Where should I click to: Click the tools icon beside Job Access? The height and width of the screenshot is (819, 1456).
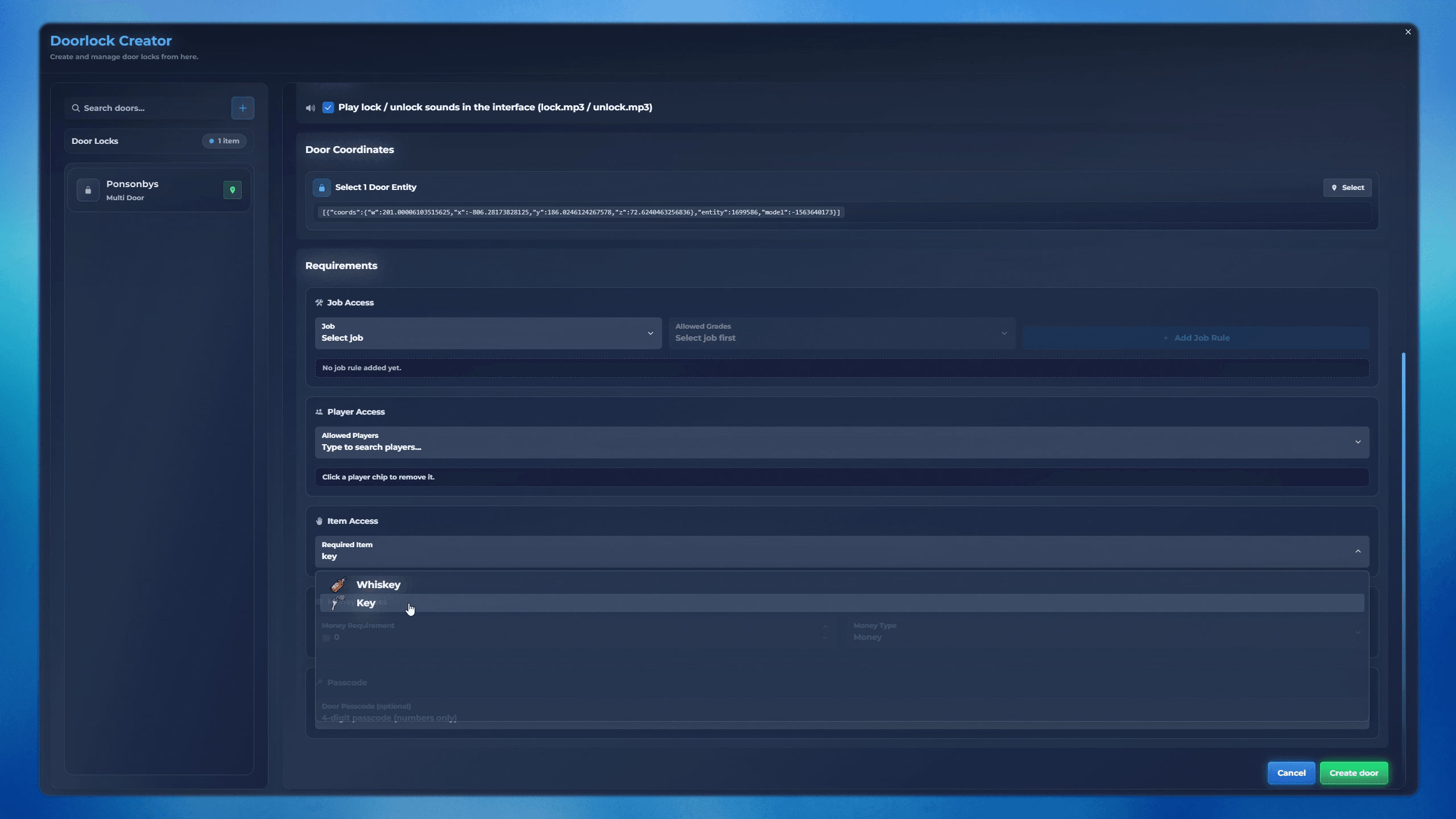(x=319, y=303)
